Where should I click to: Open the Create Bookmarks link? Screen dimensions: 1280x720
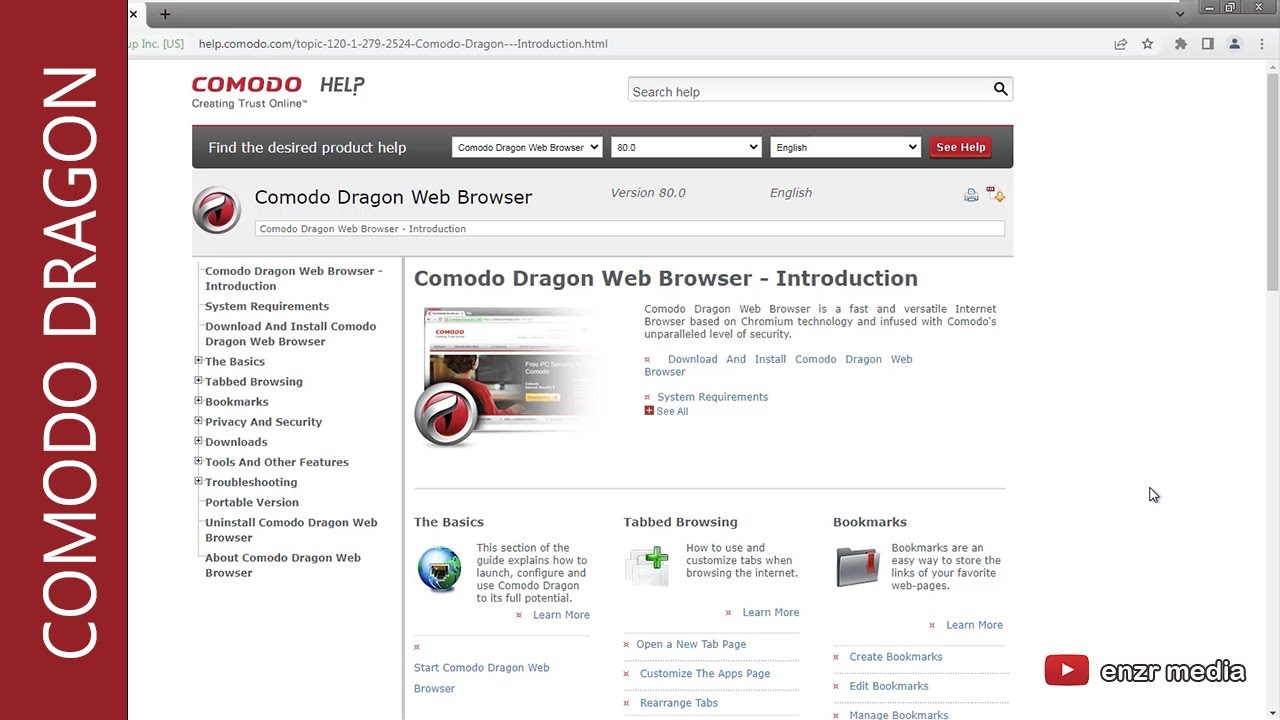(x=896, y=657)
